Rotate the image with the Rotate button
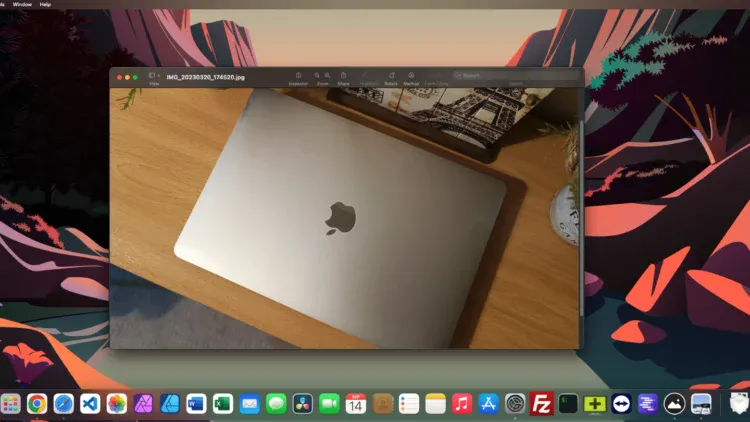 coord(391,76)
